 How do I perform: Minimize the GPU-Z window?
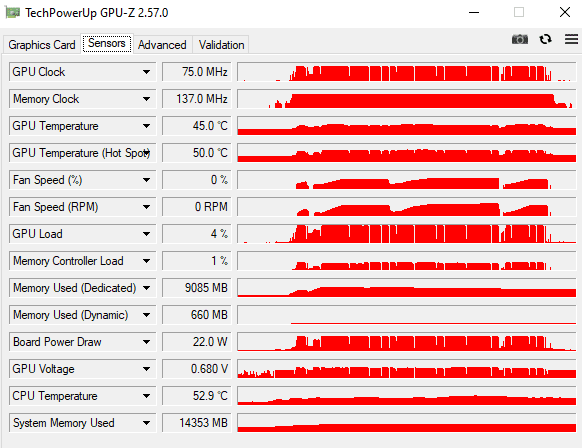coord(474,13)
